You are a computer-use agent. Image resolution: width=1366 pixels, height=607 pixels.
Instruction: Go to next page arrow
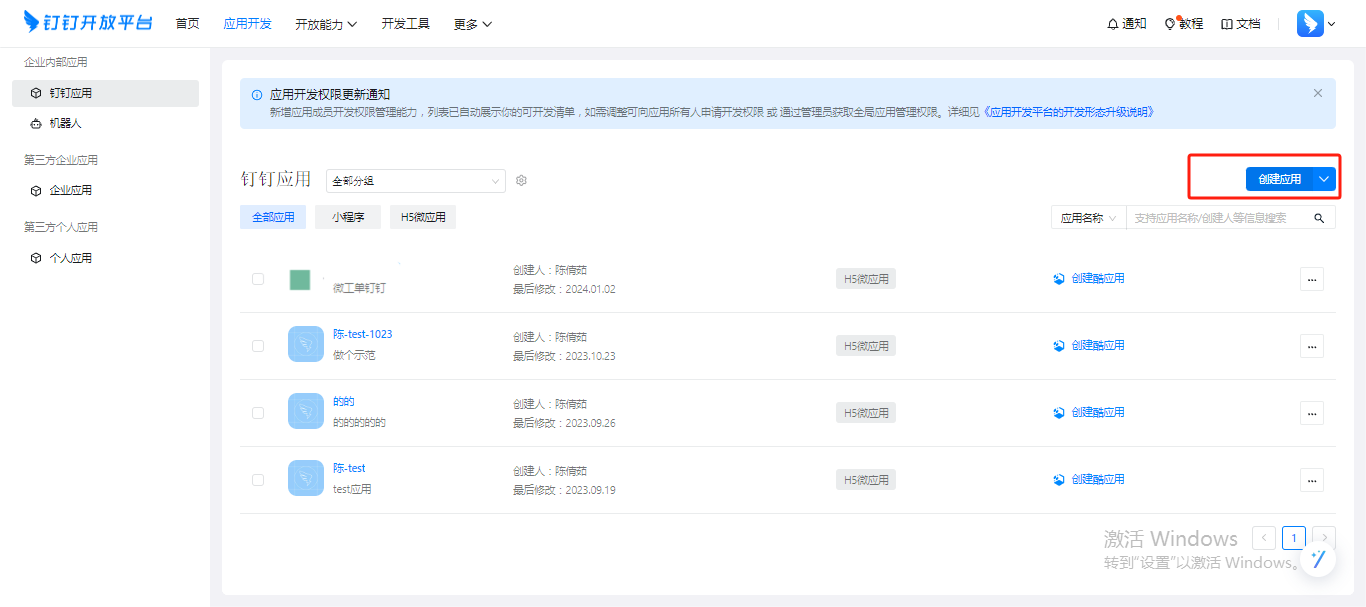coord(1324,538)
